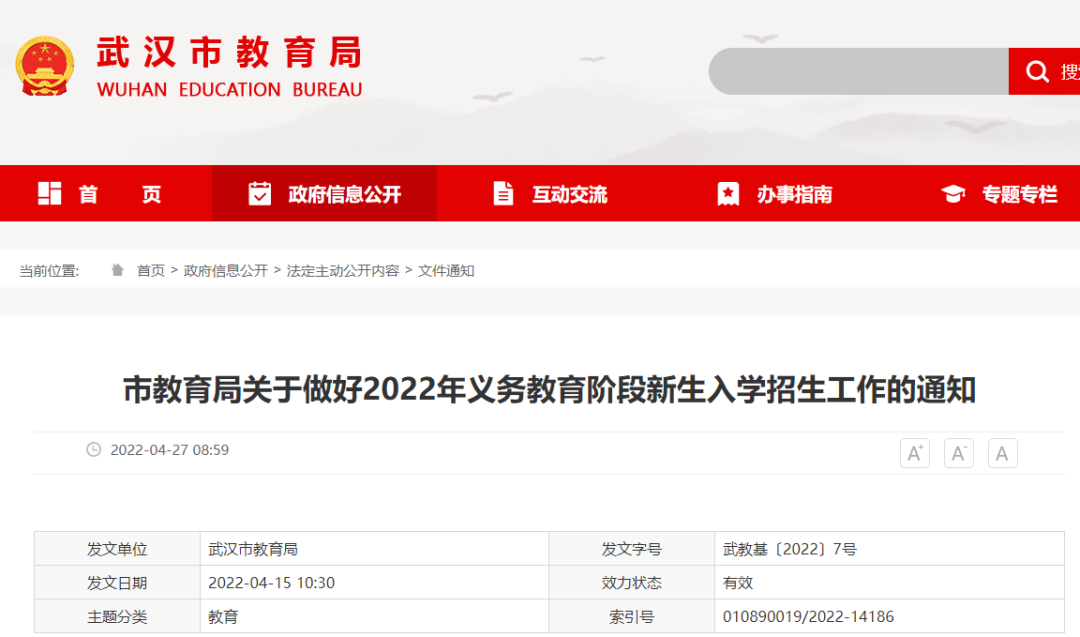
Task: Click breadcrumb link 文件通知
Action: click(446, 271)
